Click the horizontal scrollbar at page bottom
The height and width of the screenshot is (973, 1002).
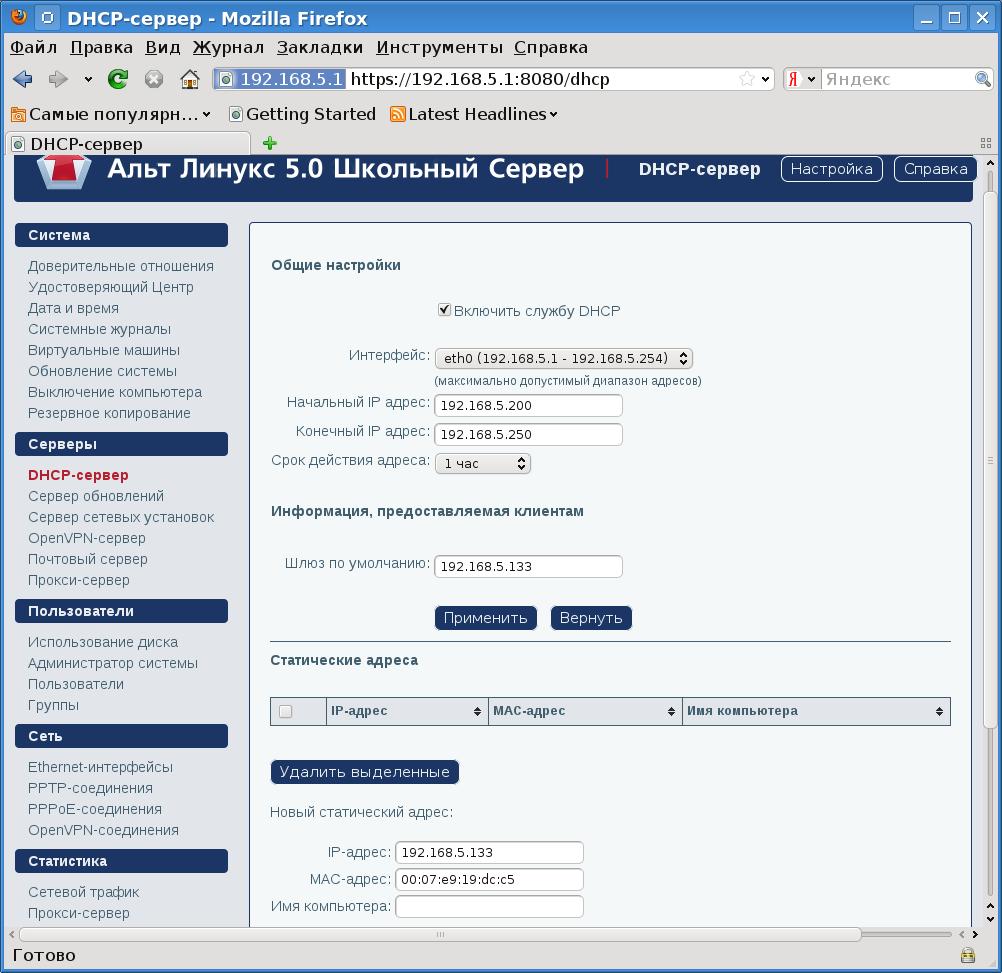coord(440,934)
